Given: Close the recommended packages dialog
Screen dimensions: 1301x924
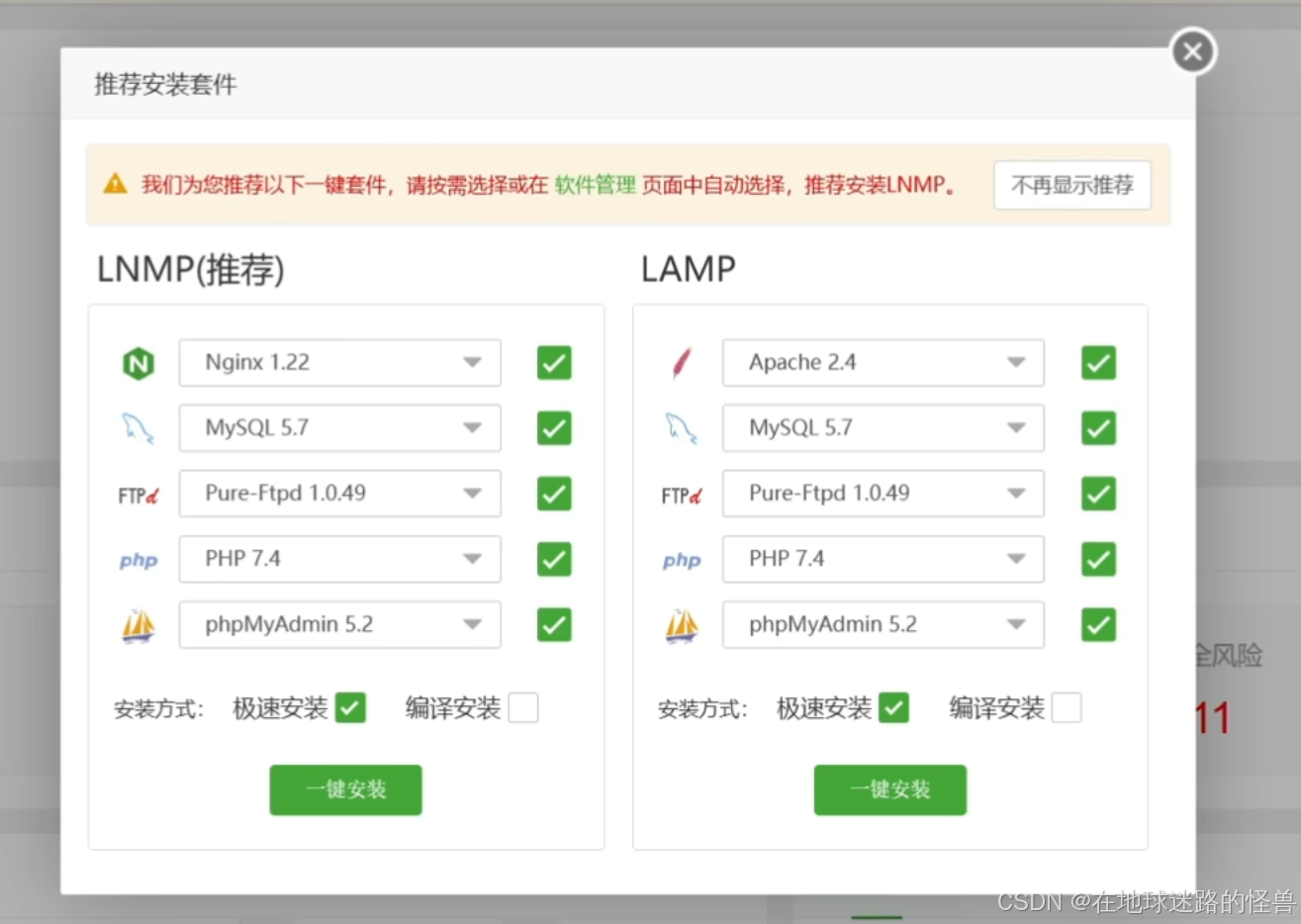Looking at the screenshot, I should (x=1193, y=51).
